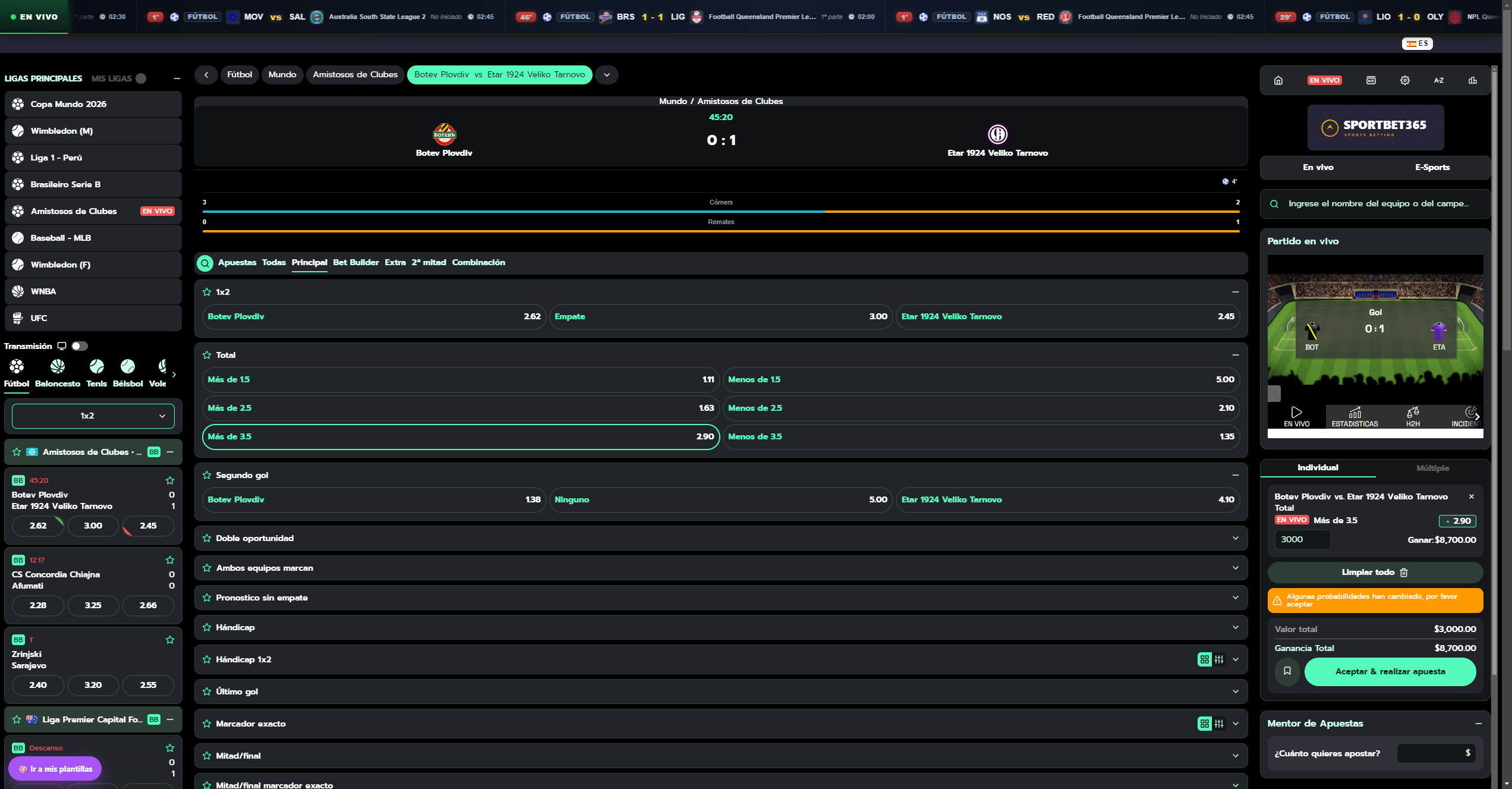Open ESTADISTICAS in match widget

click(1355, 416)
